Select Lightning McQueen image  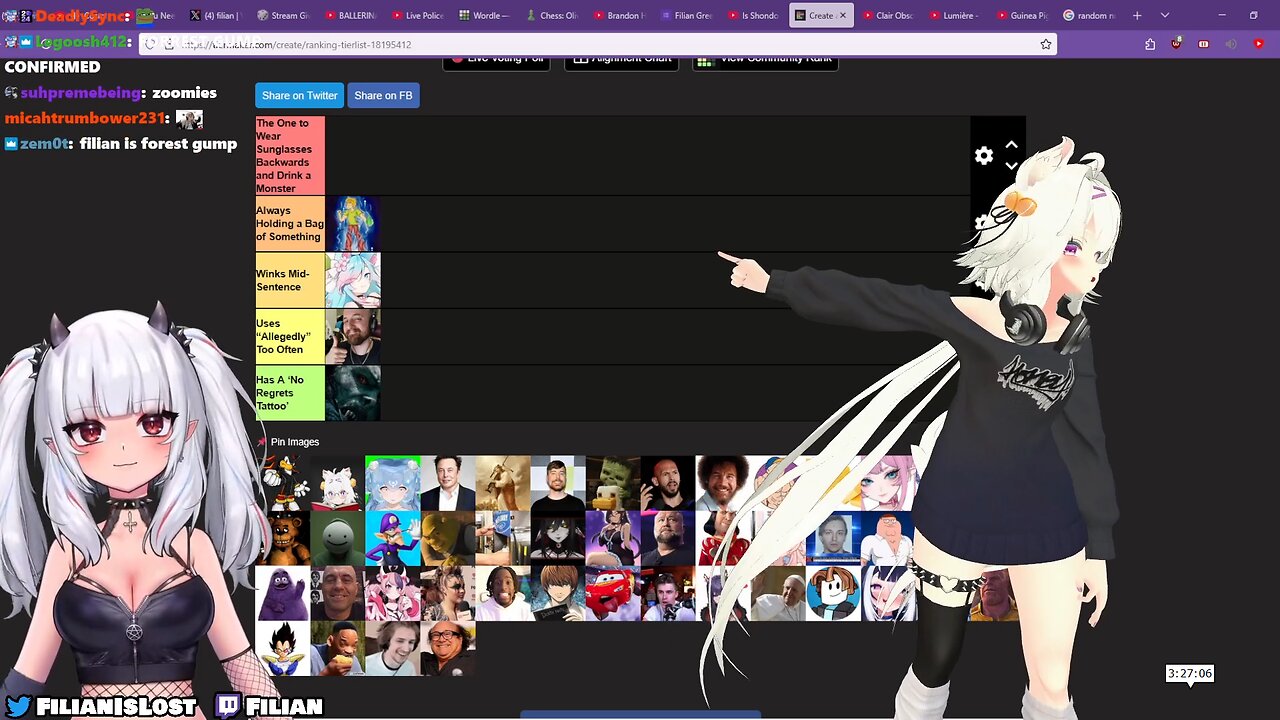click(613, 593)
